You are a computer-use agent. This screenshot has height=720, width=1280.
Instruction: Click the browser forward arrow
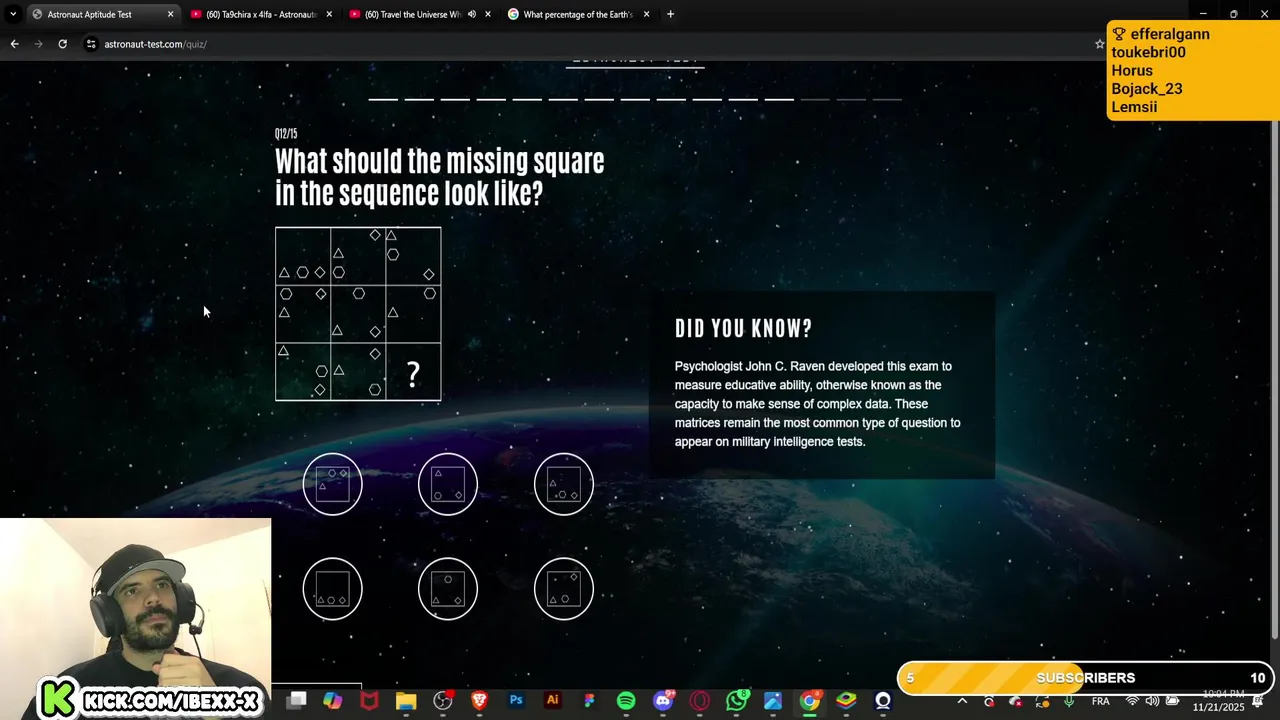click(39, 44)
